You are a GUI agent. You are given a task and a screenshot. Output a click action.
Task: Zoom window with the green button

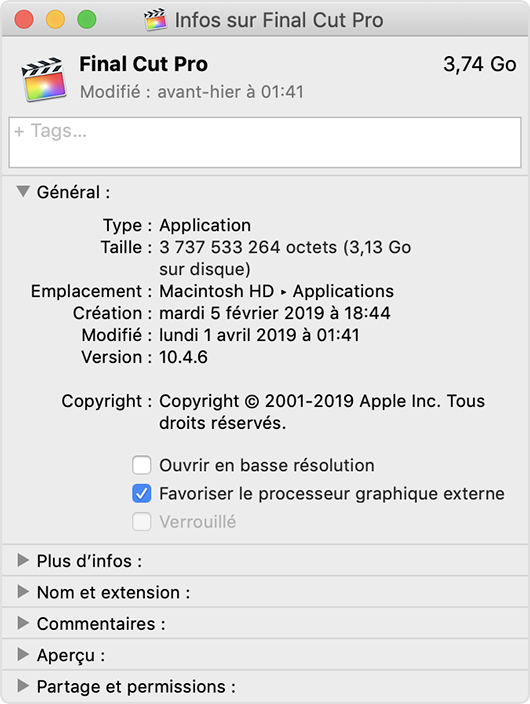pos(87,20)
